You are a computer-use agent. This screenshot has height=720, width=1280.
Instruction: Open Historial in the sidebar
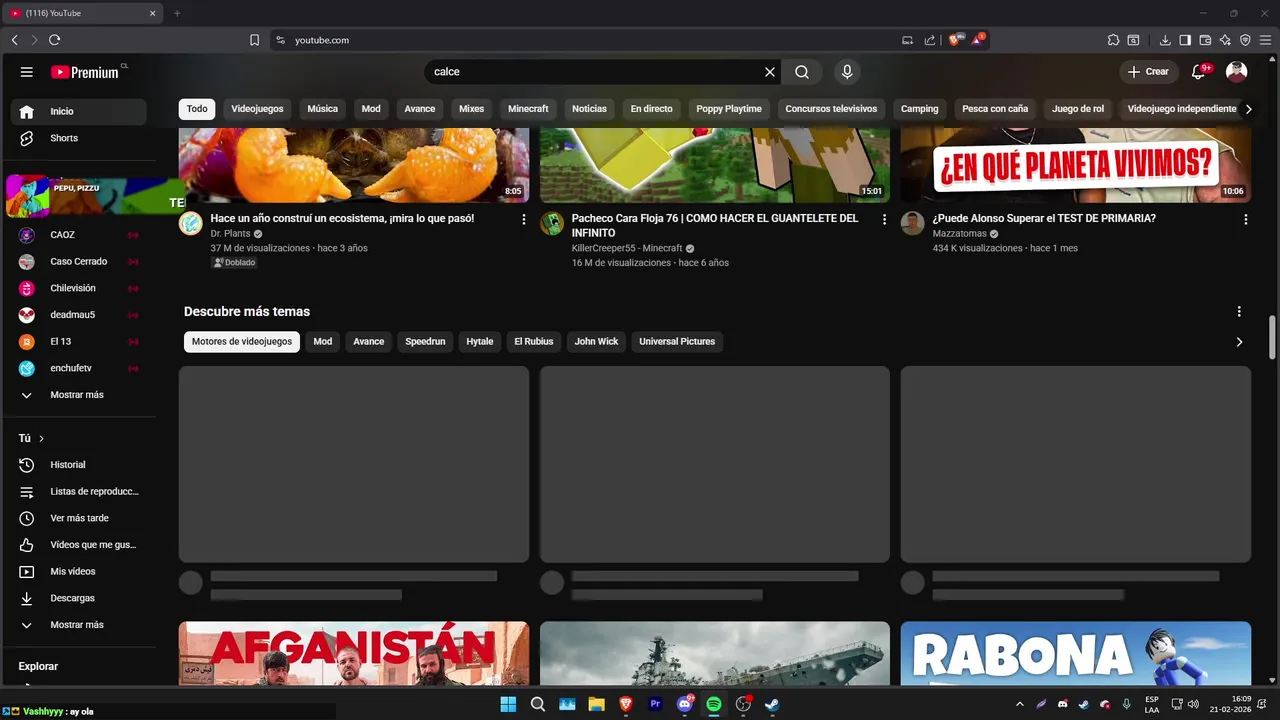coord(81,465)
